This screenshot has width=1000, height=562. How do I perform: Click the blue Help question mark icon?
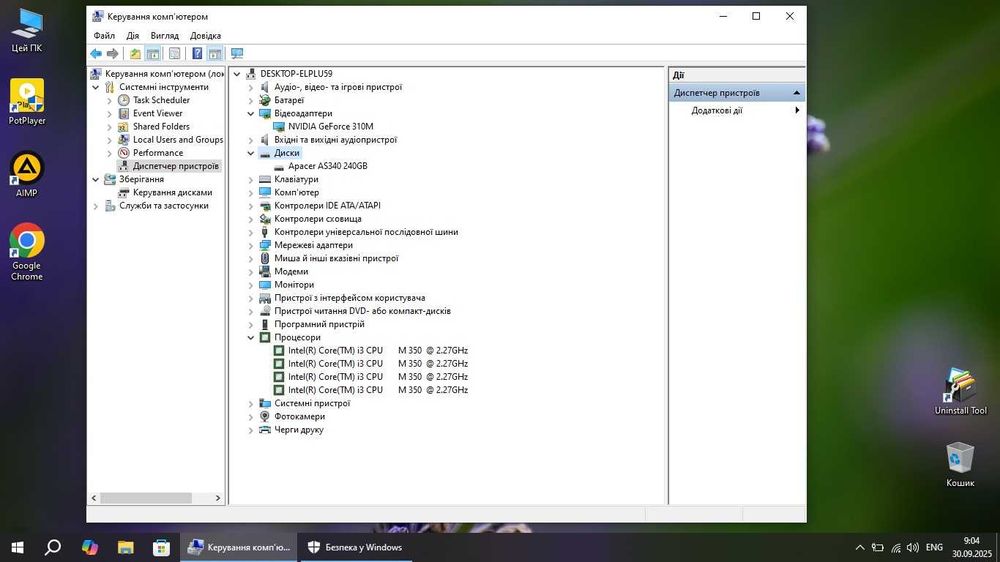(197, 54)
